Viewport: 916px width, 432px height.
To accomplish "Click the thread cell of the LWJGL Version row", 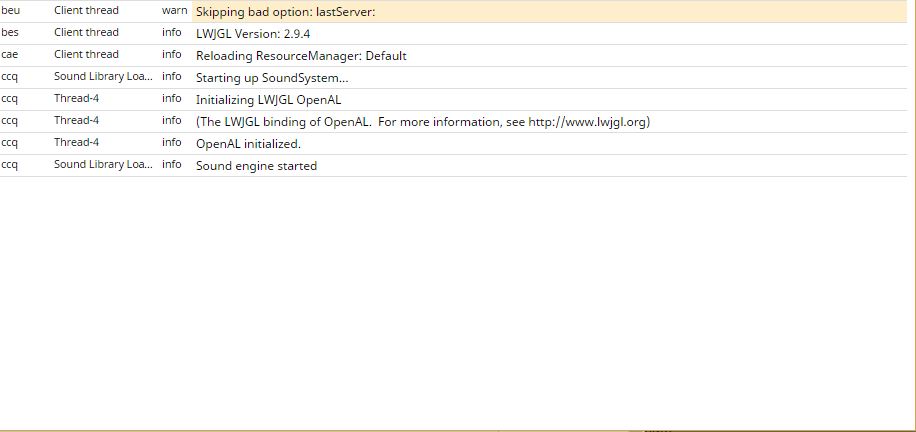I will (x=86, y=33).
